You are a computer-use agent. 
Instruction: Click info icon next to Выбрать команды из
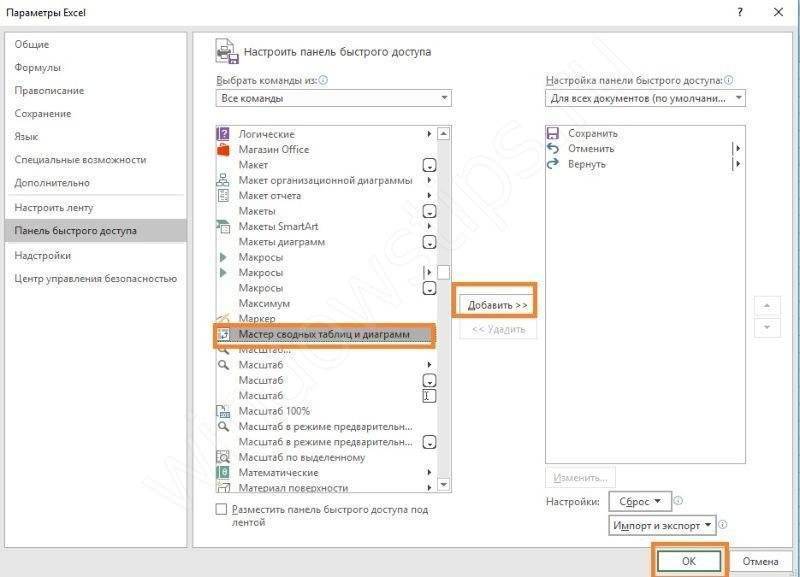click(x=323, y=80)
